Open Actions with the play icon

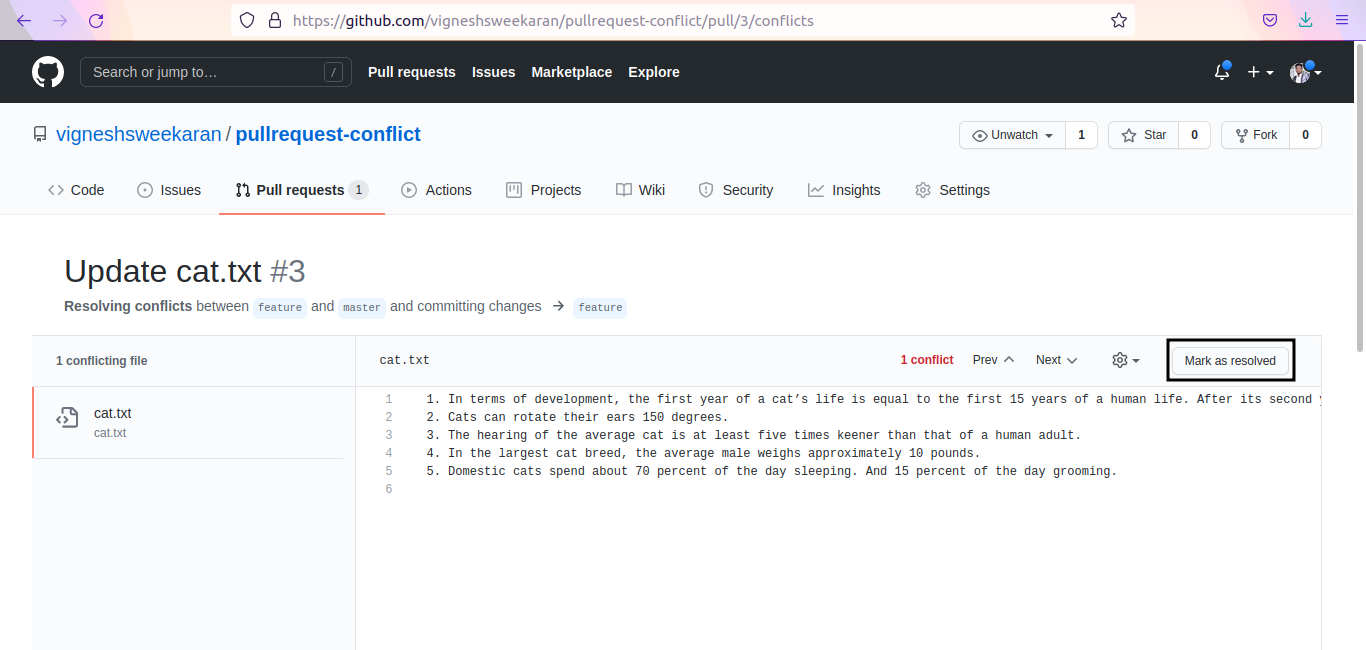pyautogui.click(x=409, y=190)
